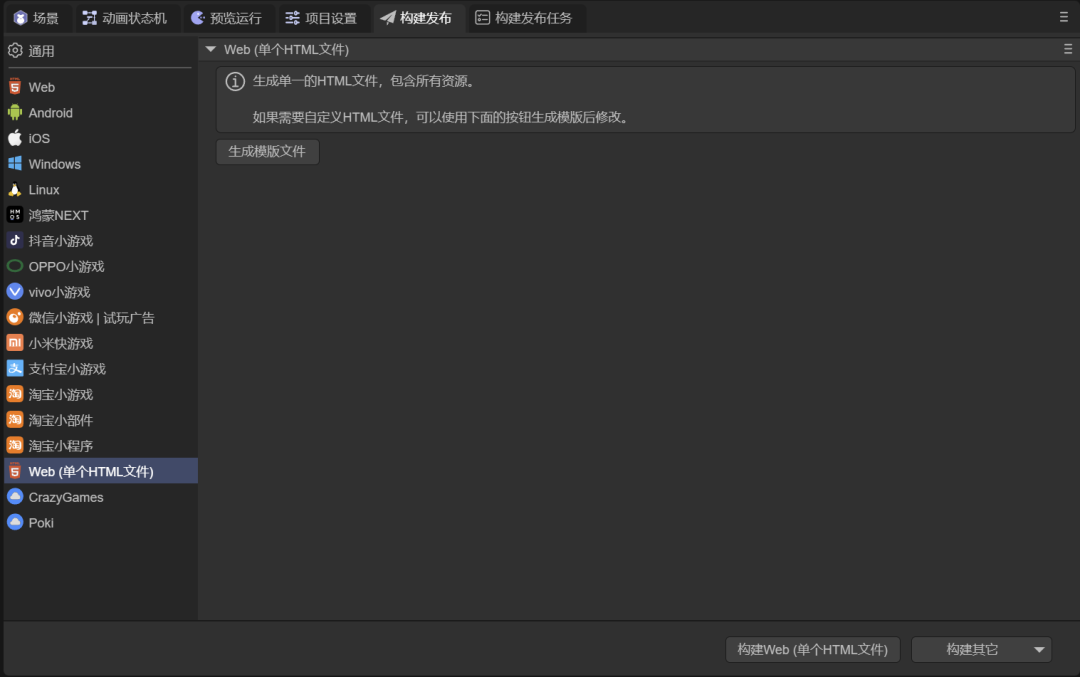
Task: Click the line starting 如果需要自定义HTML文件
Action: point(442,117)
